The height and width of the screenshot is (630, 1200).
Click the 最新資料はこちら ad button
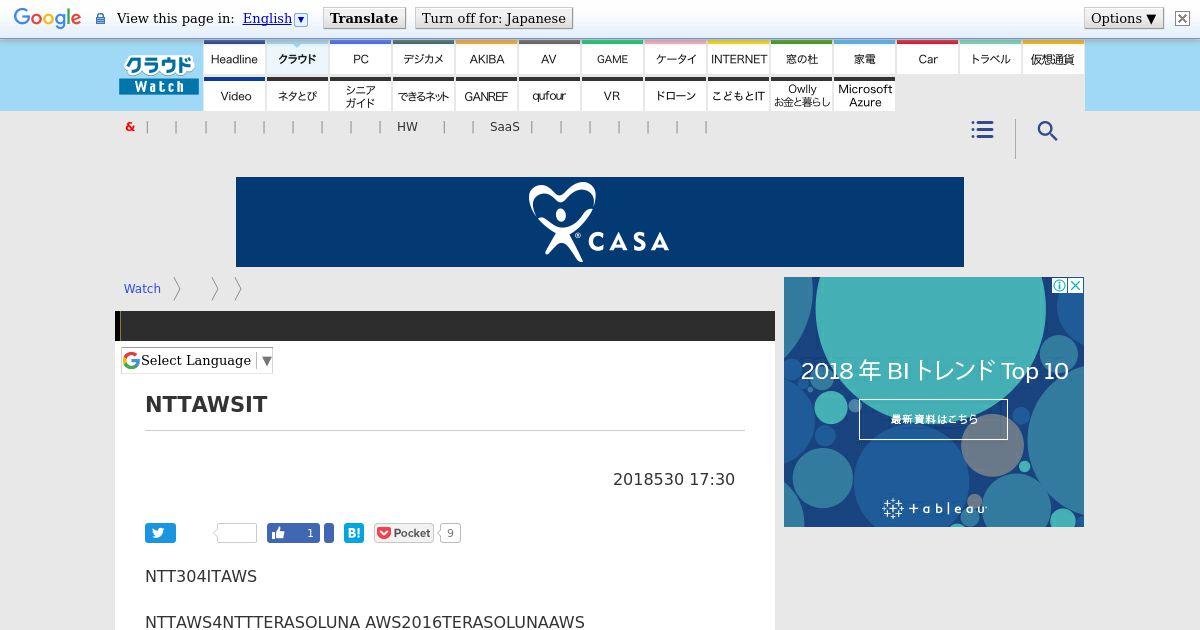[x=933, y=419]
